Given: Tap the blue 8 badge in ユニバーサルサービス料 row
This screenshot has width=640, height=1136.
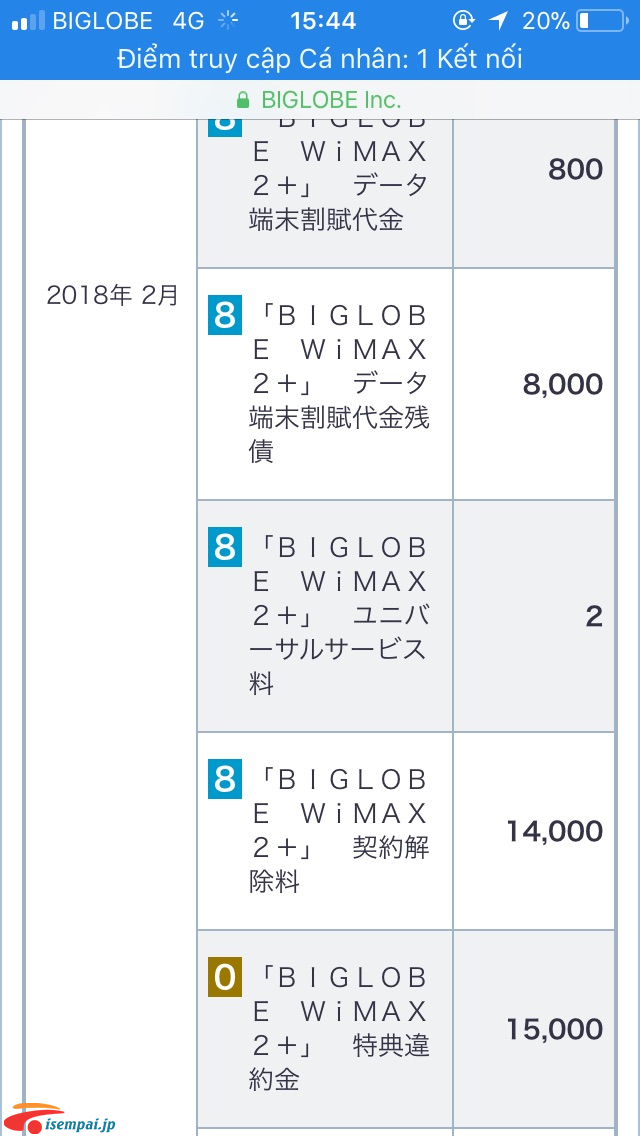Looking at the screenshot, I should (x=224, y=548).
